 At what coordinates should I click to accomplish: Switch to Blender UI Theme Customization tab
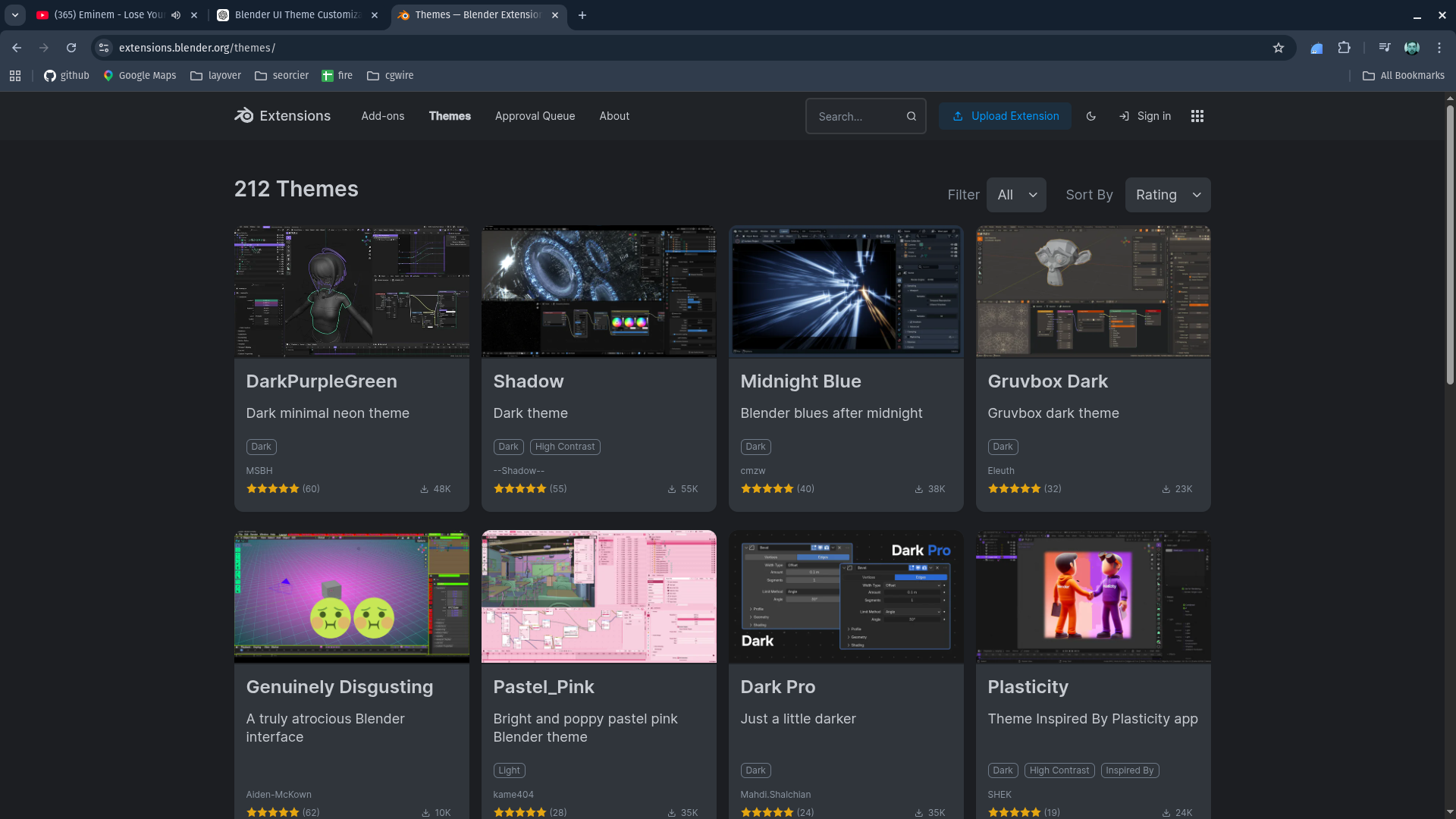point(297,15)
